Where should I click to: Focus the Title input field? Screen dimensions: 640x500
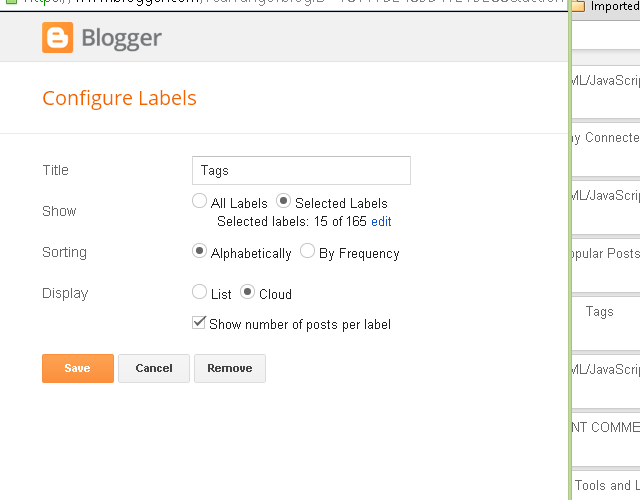point(300,171)
